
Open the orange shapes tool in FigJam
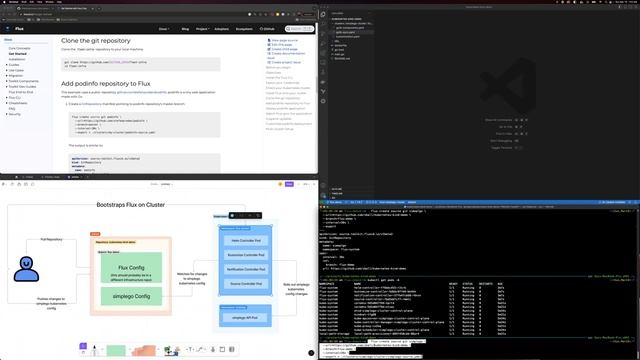pos(143,350)
